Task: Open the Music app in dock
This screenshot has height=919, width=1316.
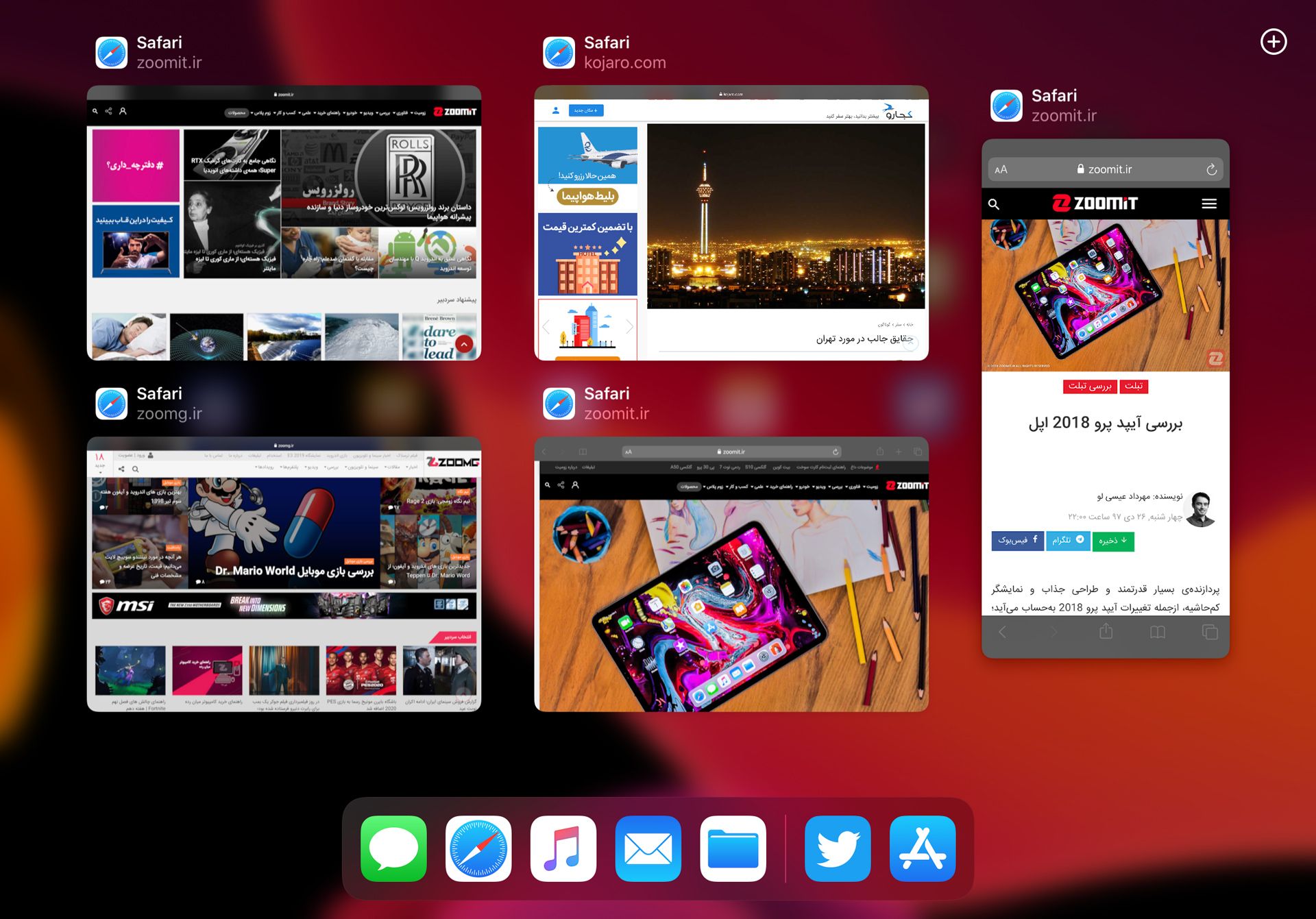Action: coord(563,848)
